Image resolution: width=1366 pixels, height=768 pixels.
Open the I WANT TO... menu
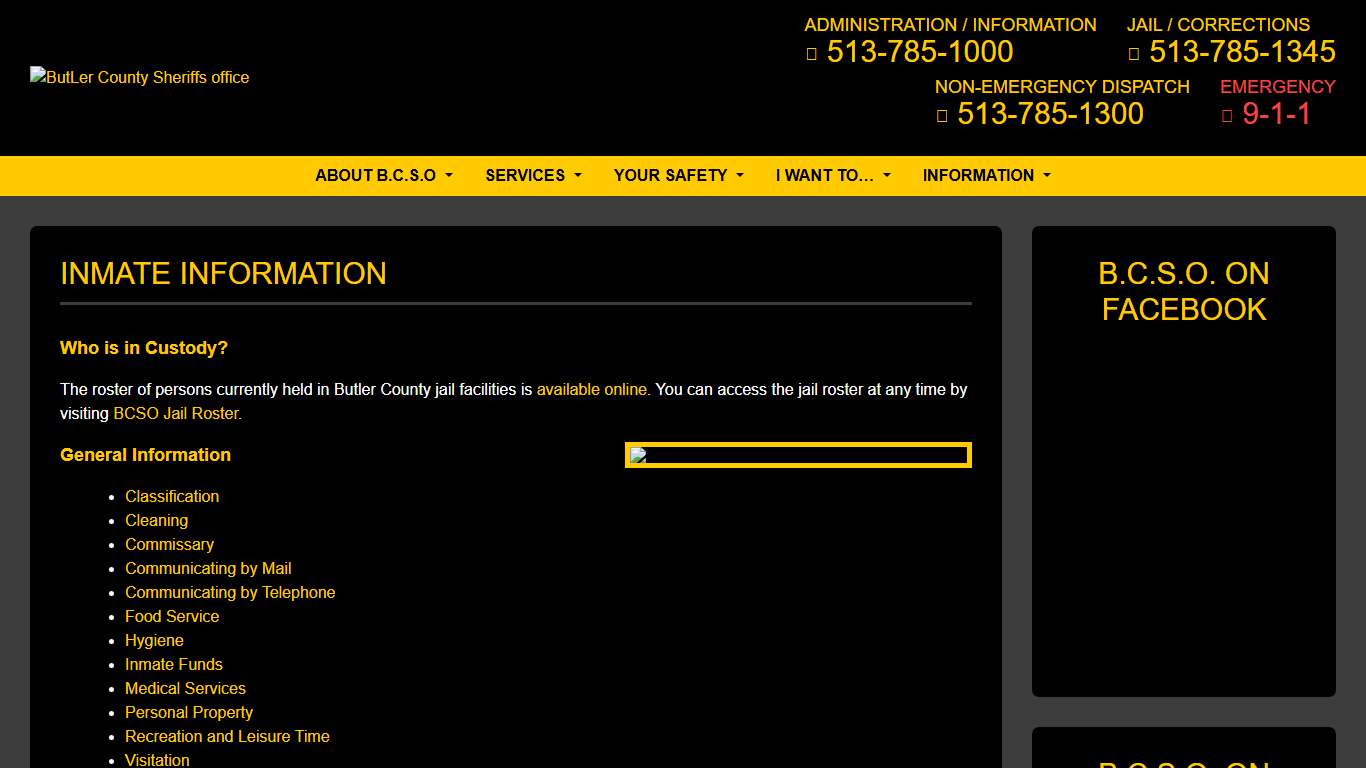pos(833,175)
